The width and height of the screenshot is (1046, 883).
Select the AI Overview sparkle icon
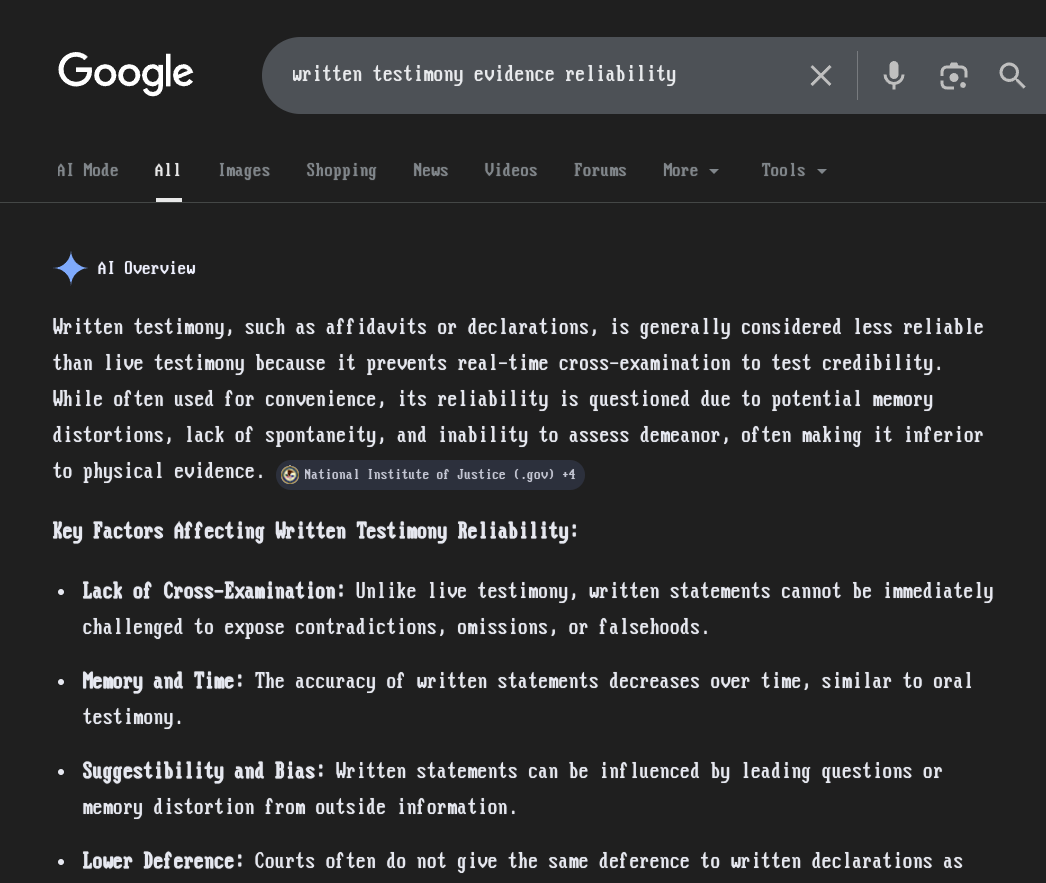[x=71, y=268]
